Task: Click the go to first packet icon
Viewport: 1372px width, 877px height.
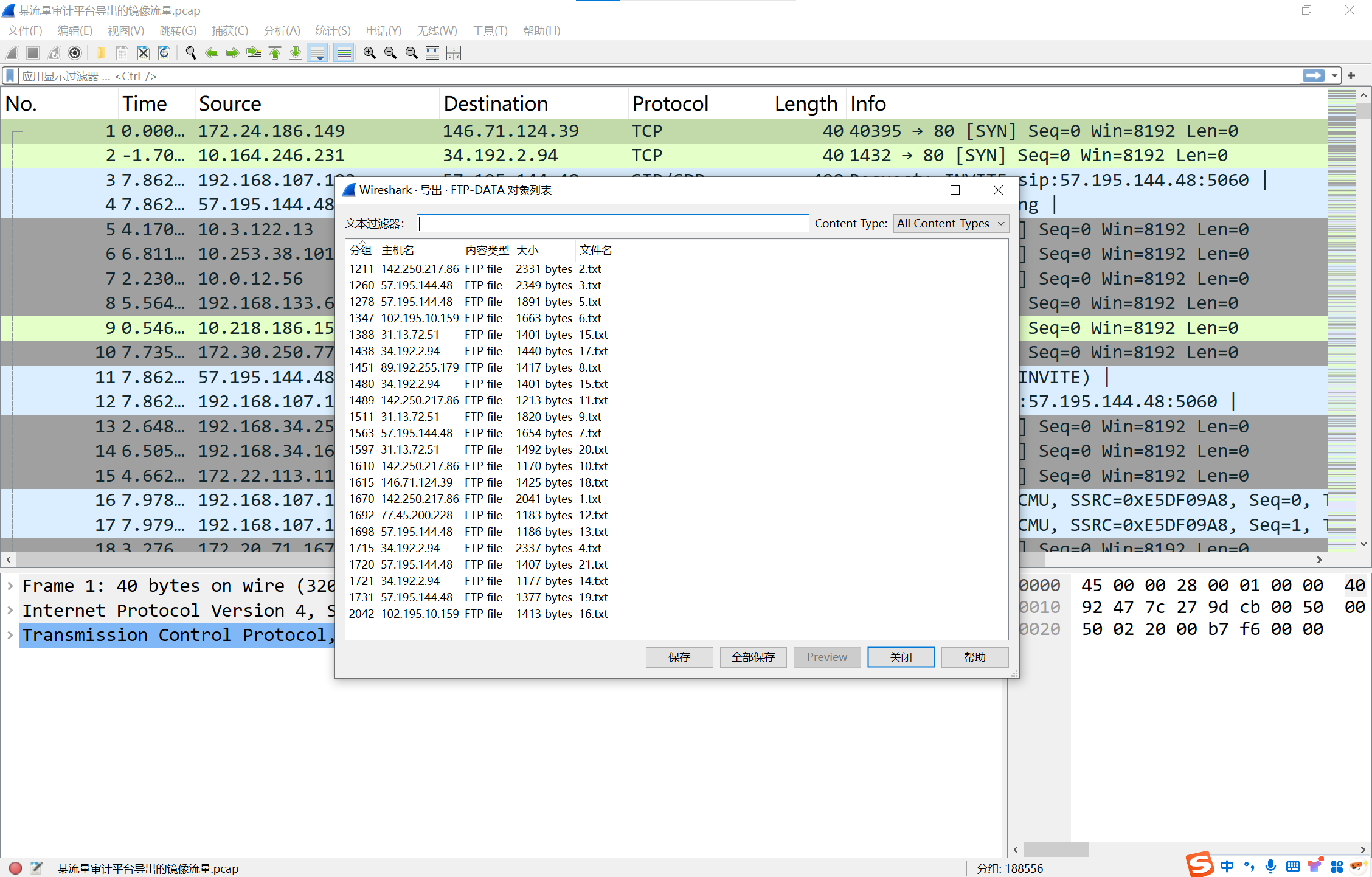Action: (275, 54)
